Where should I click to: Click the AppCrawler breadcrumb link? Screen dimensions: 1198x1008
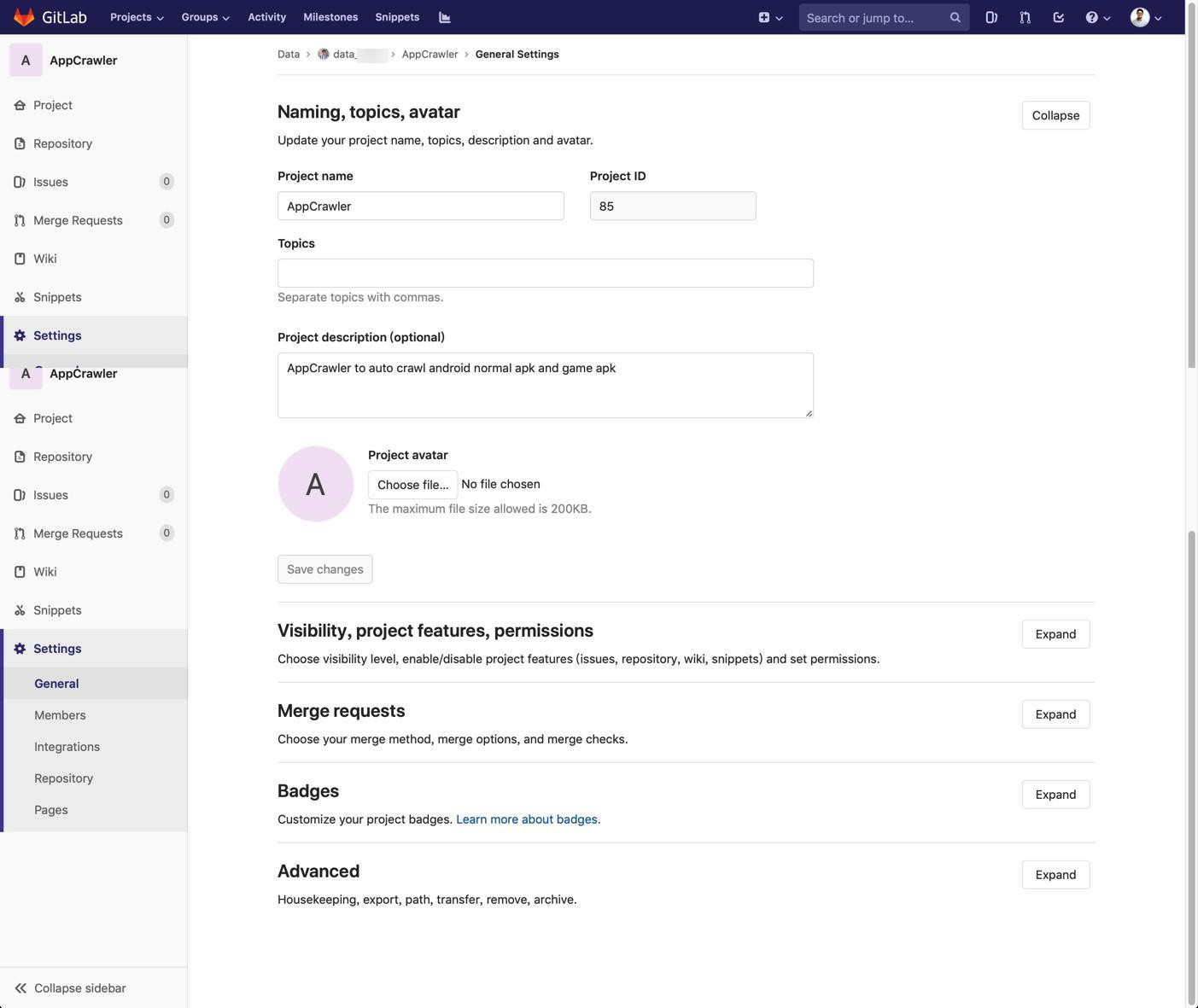click(430, 54)
